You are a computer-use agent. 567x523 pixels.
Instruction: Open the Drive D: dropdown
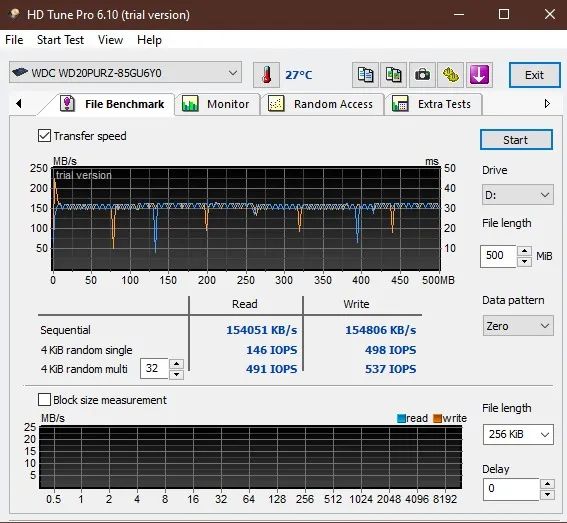(x=517, y=195)
